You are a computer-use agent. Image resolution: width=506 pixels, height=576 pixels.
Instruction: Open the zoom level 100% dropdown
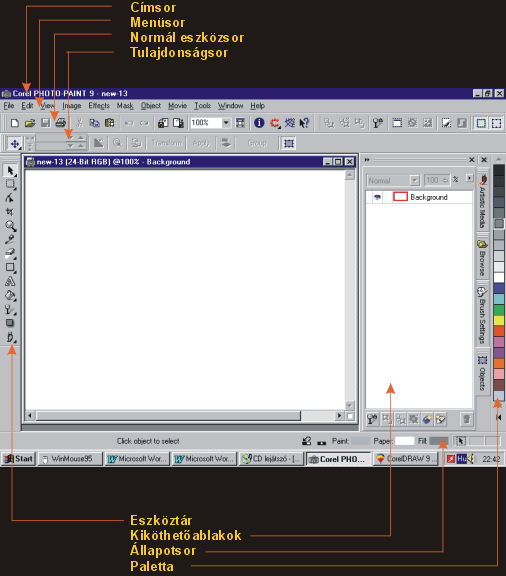pos(226,123)
